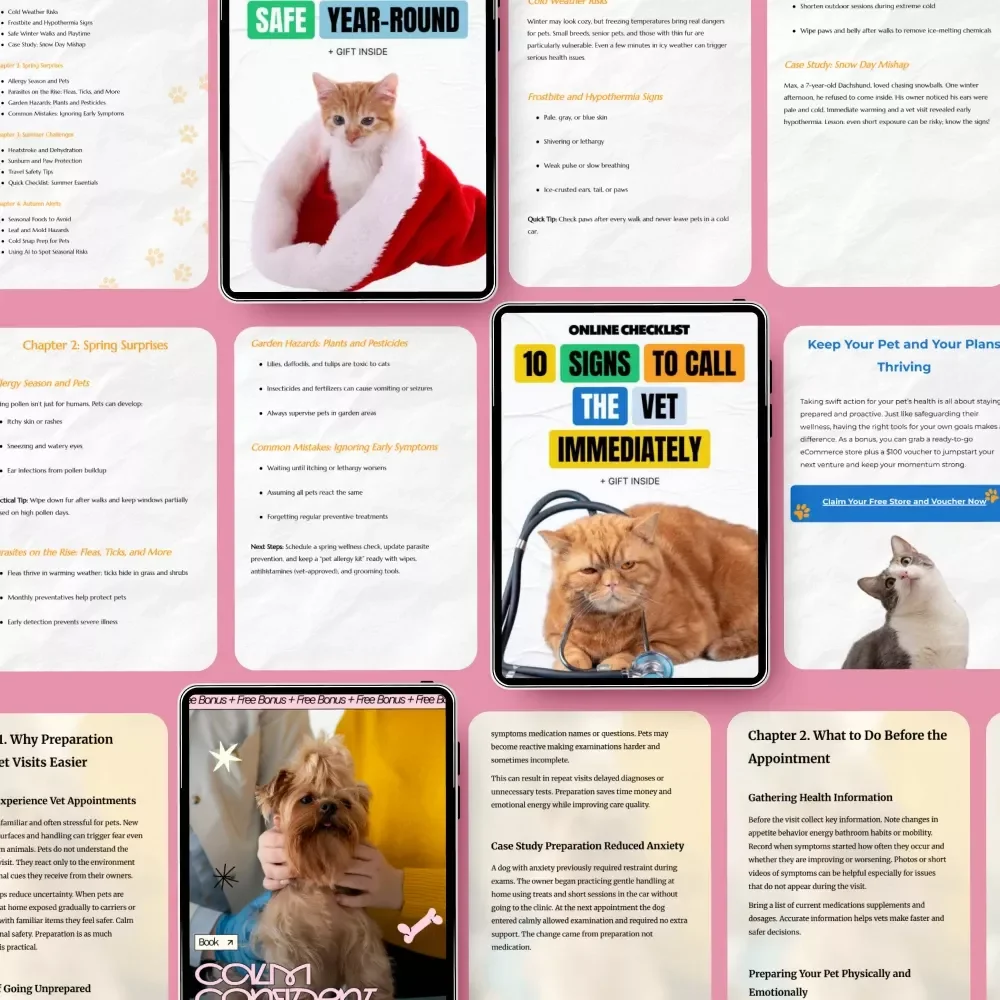Select the Chapter 2: Spring Surprises heading

(95, 345)
